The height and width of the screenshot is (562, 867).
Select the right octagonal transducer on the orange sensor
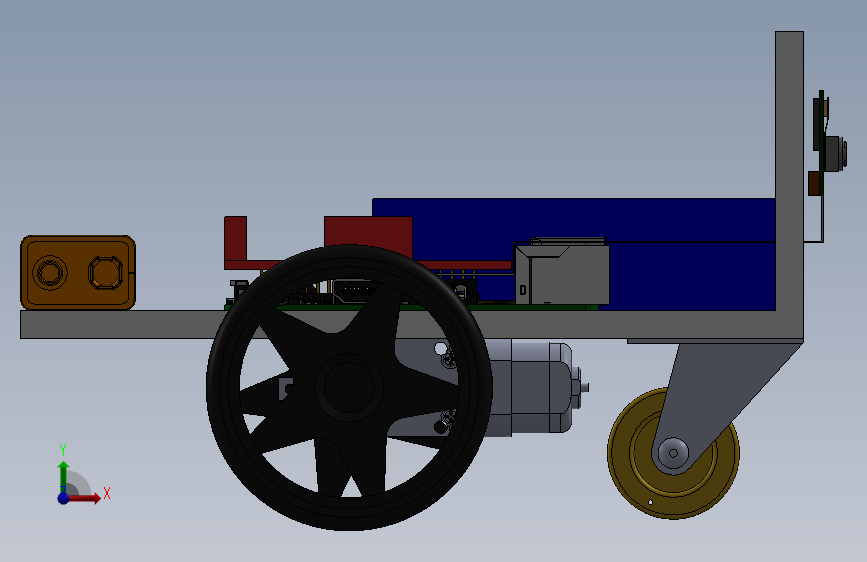pyautogui.click(x=106, y=273)
